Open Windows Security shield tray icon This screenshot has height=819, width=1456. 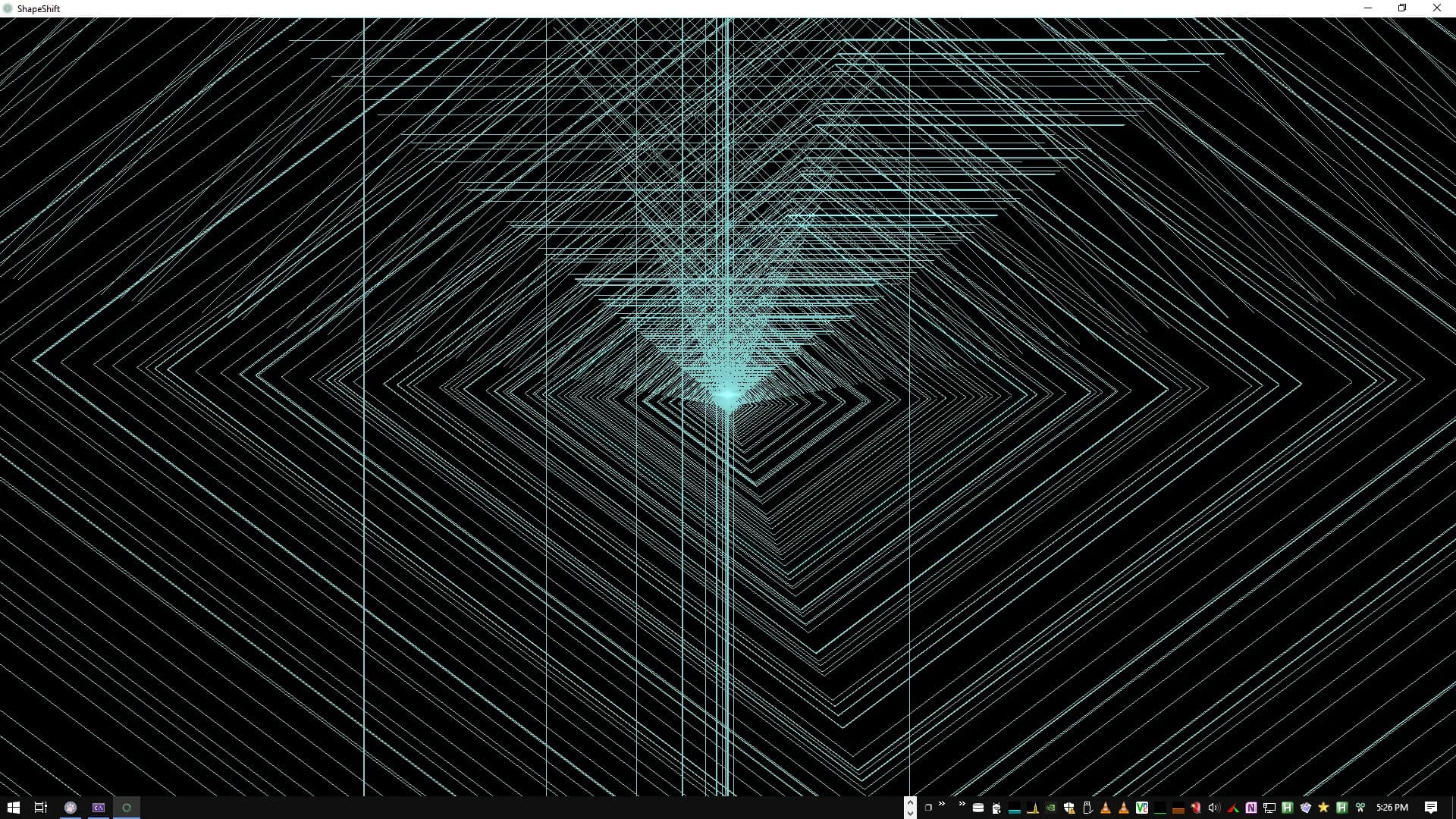(1069, 808)
